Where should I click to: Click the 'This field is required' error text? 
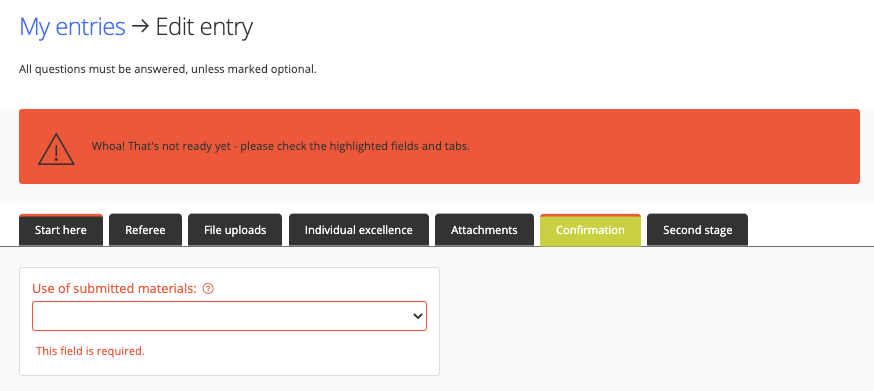90,351
